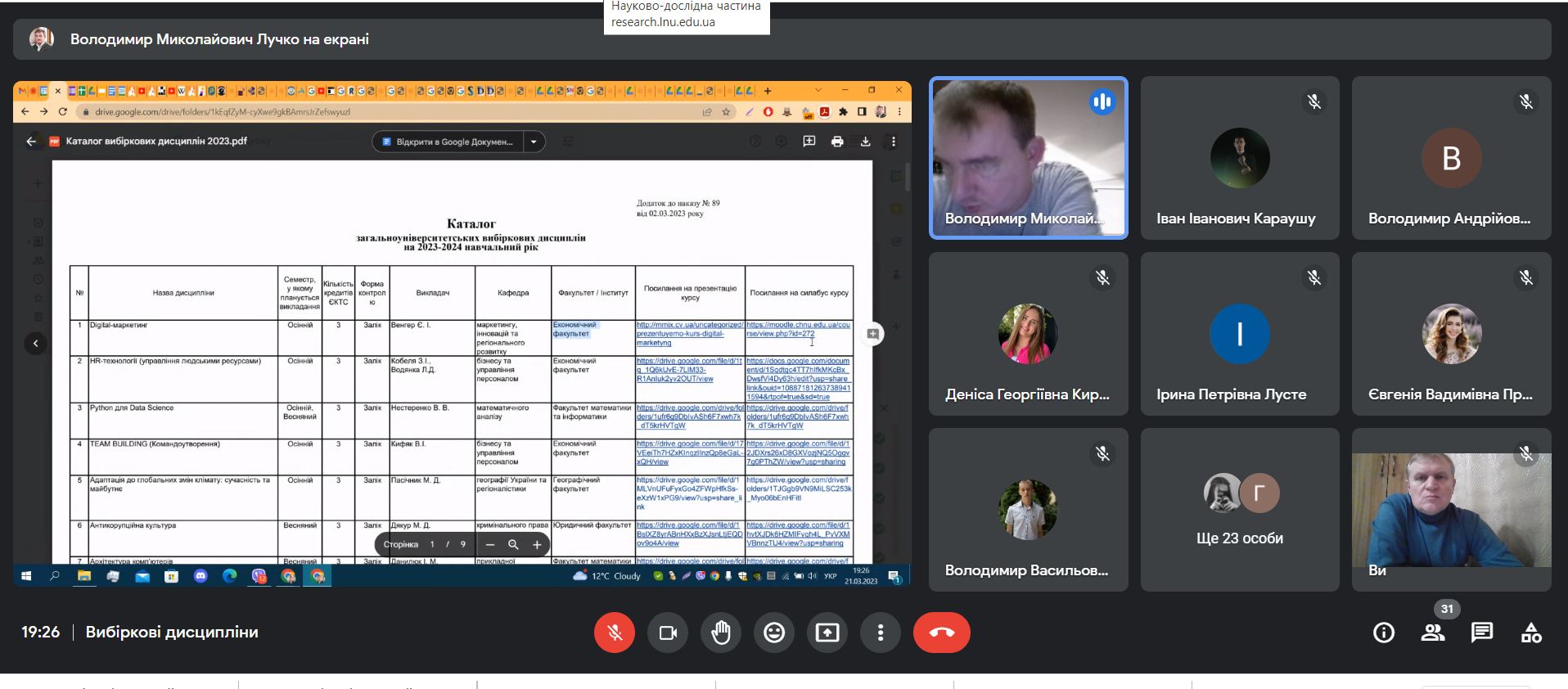Open the Chrome extensions puzzle menu
This screenshot has width=1568, height=689.
[x=843, y=112]
